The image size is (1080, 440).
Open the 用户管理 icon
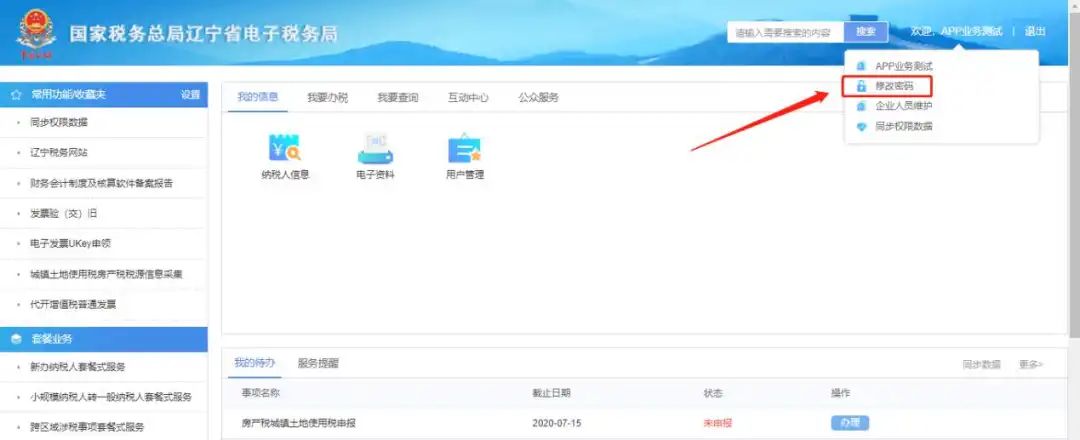pos(464,147)
